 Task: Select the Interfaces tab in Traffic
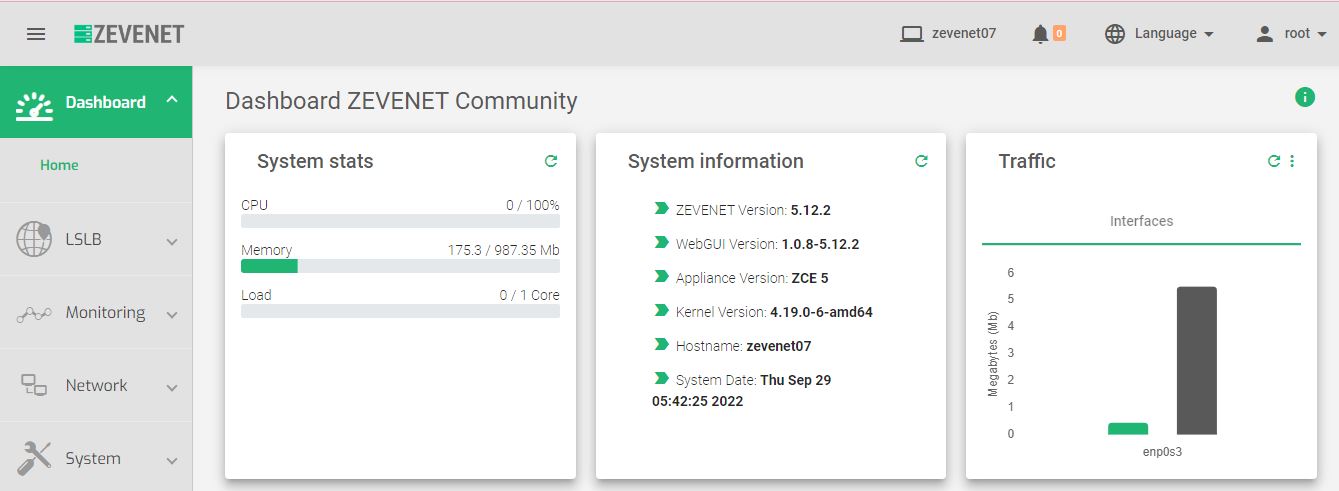(1141, 221)
